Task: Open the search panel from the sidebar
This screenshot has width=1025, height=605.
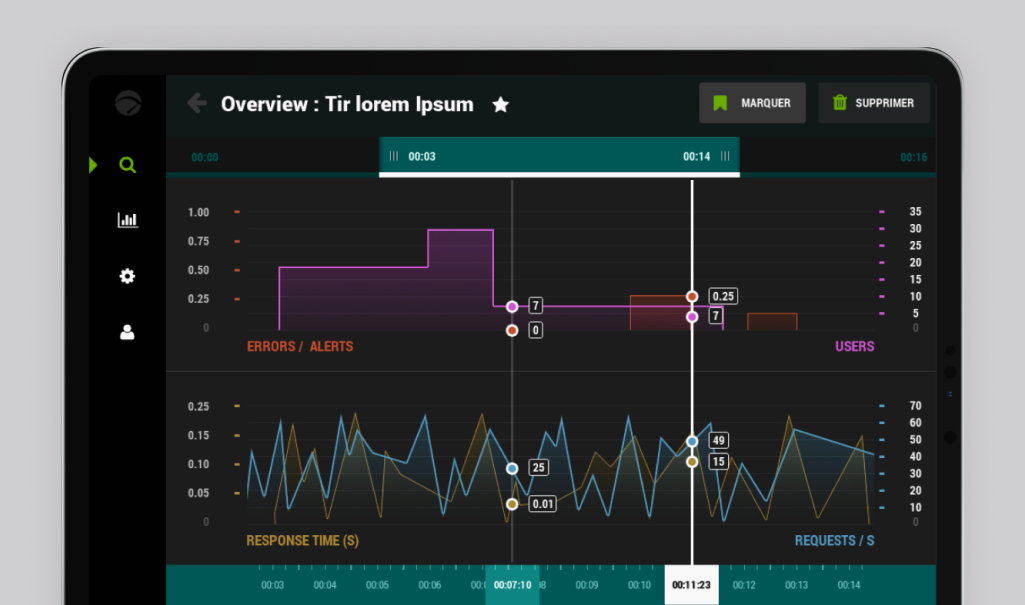Action: click(127, 164)
